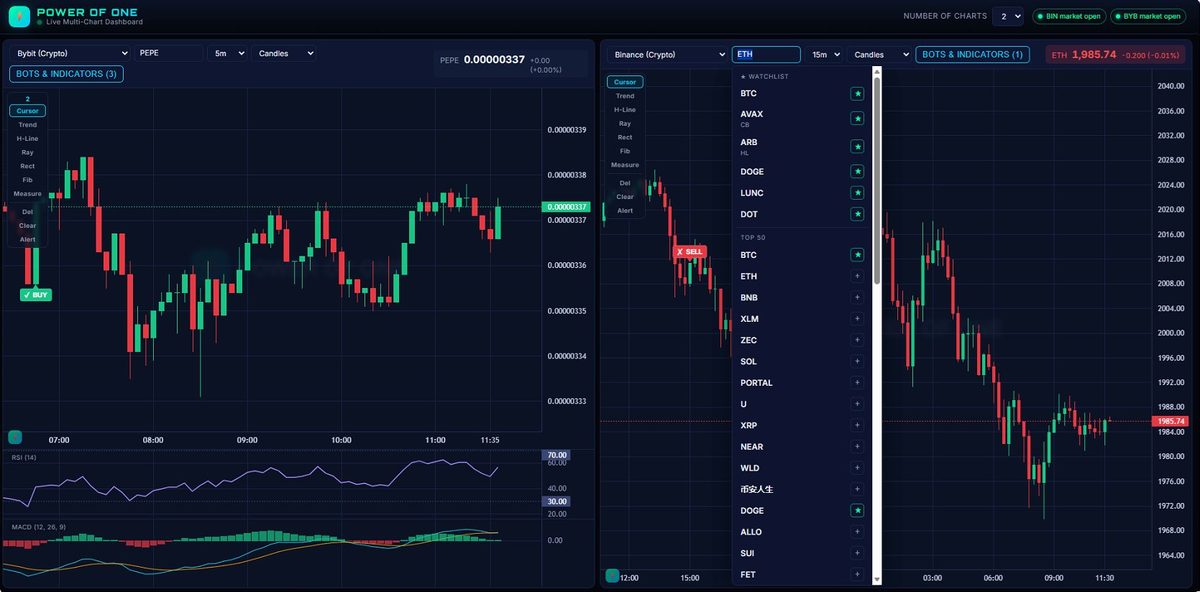This screenshot has height=592, width=1200.
Task: Add BNB to watchlist with plus icon
Action: (x=857, y=298)
